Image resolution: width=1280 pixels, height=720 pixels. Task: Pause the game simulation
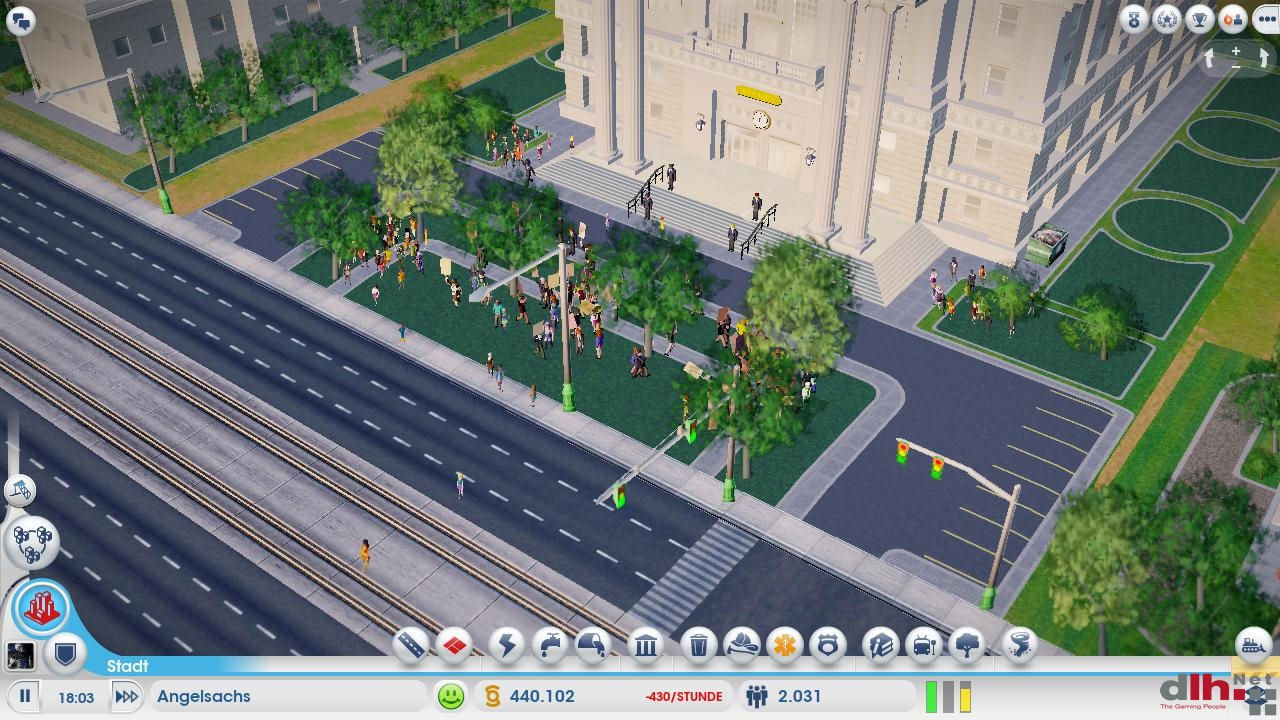coord(25,695)
